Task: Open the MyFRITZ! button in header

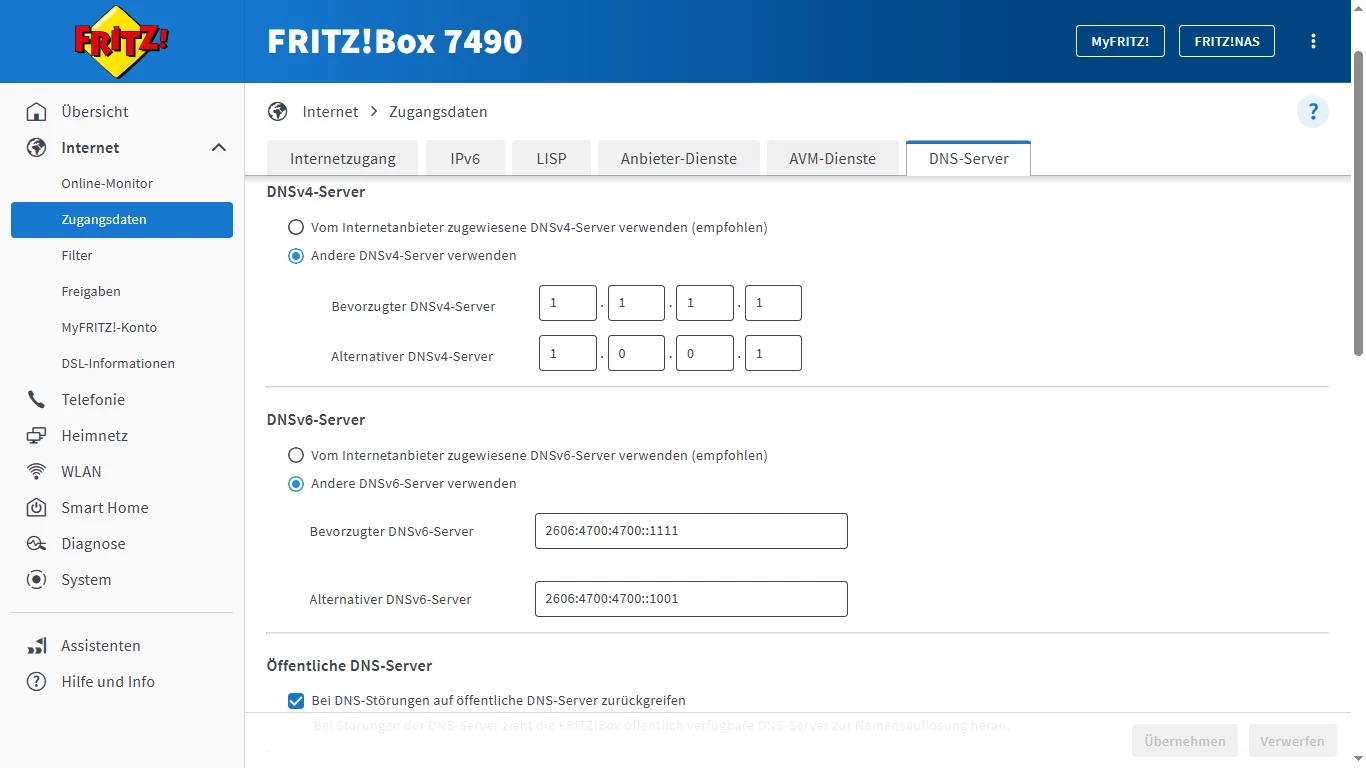Action: (1120, 41)
